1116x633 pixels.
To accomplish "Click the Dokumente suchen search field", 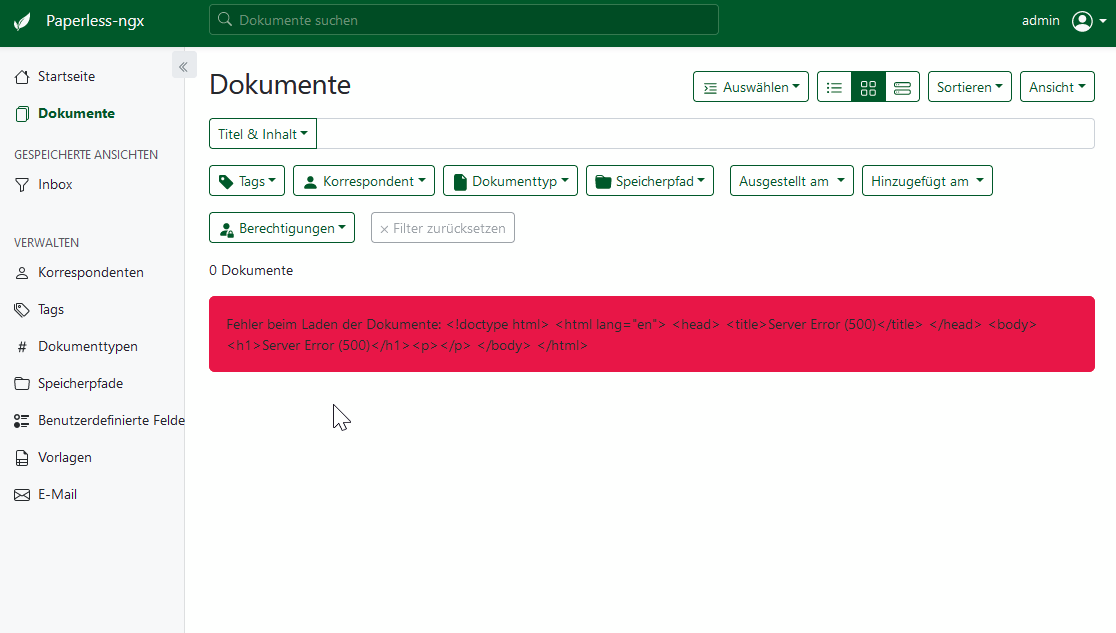I will click(x=463, y=19).
